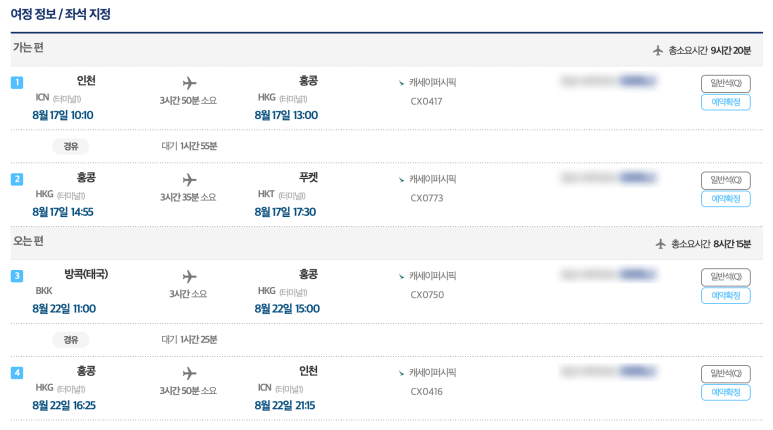
Task: Click 일반석(Q) button for flight CX0417
Action: point(726,83)
